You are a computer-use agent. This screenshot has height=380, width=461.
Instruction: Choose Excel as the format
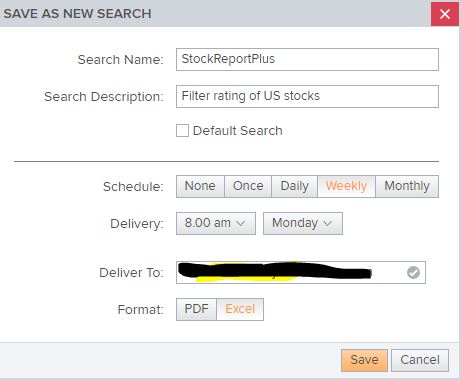click(240, 309)
